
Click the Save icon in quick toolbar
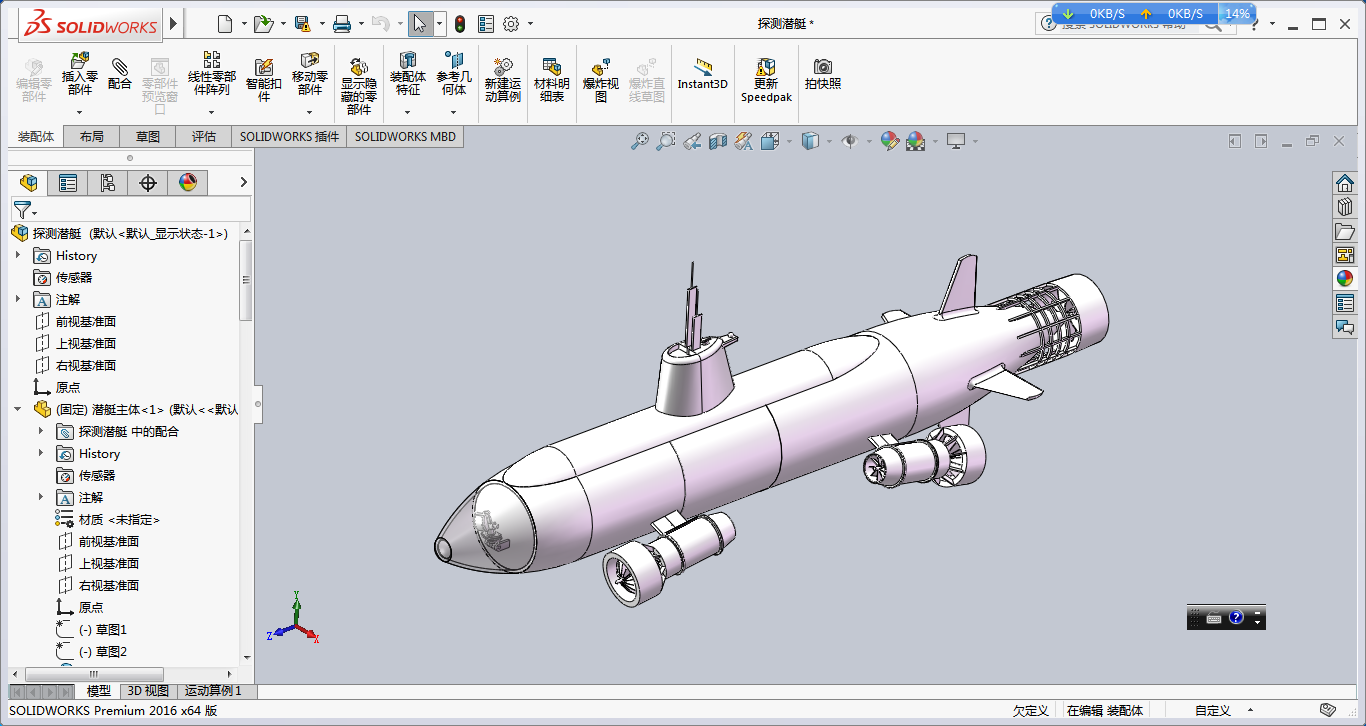pos(302,23)
